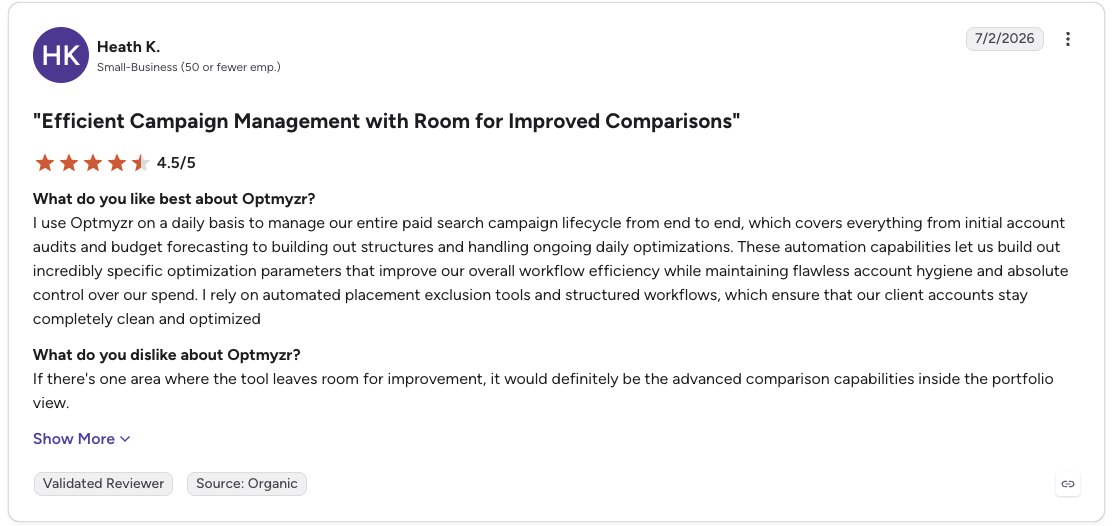This screenshot has height=526, width=1113.
Task: Click the fourth rating star
Action: coord(117,163)
